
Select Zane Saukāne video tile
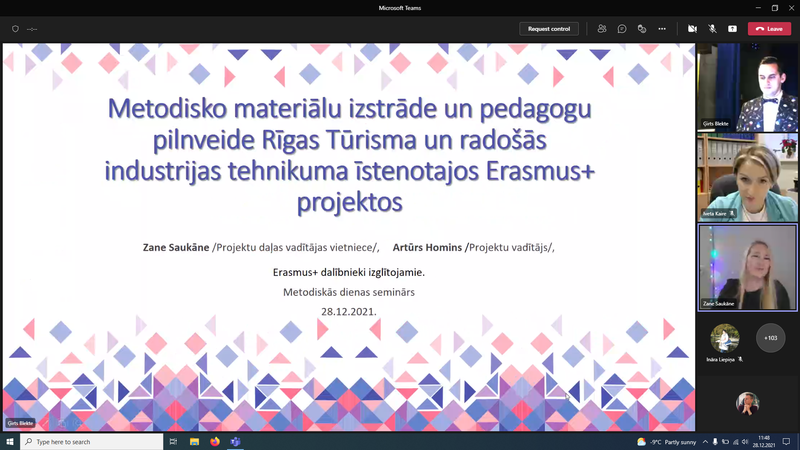tap(747, 268)
